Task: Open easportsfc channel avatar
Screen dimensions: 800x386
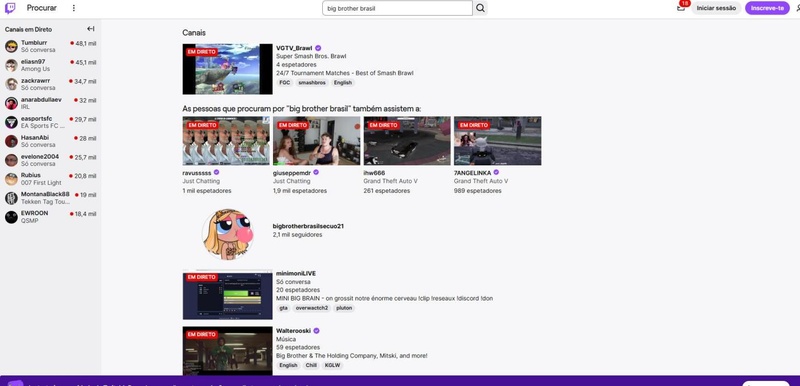Action: [11, 122]
